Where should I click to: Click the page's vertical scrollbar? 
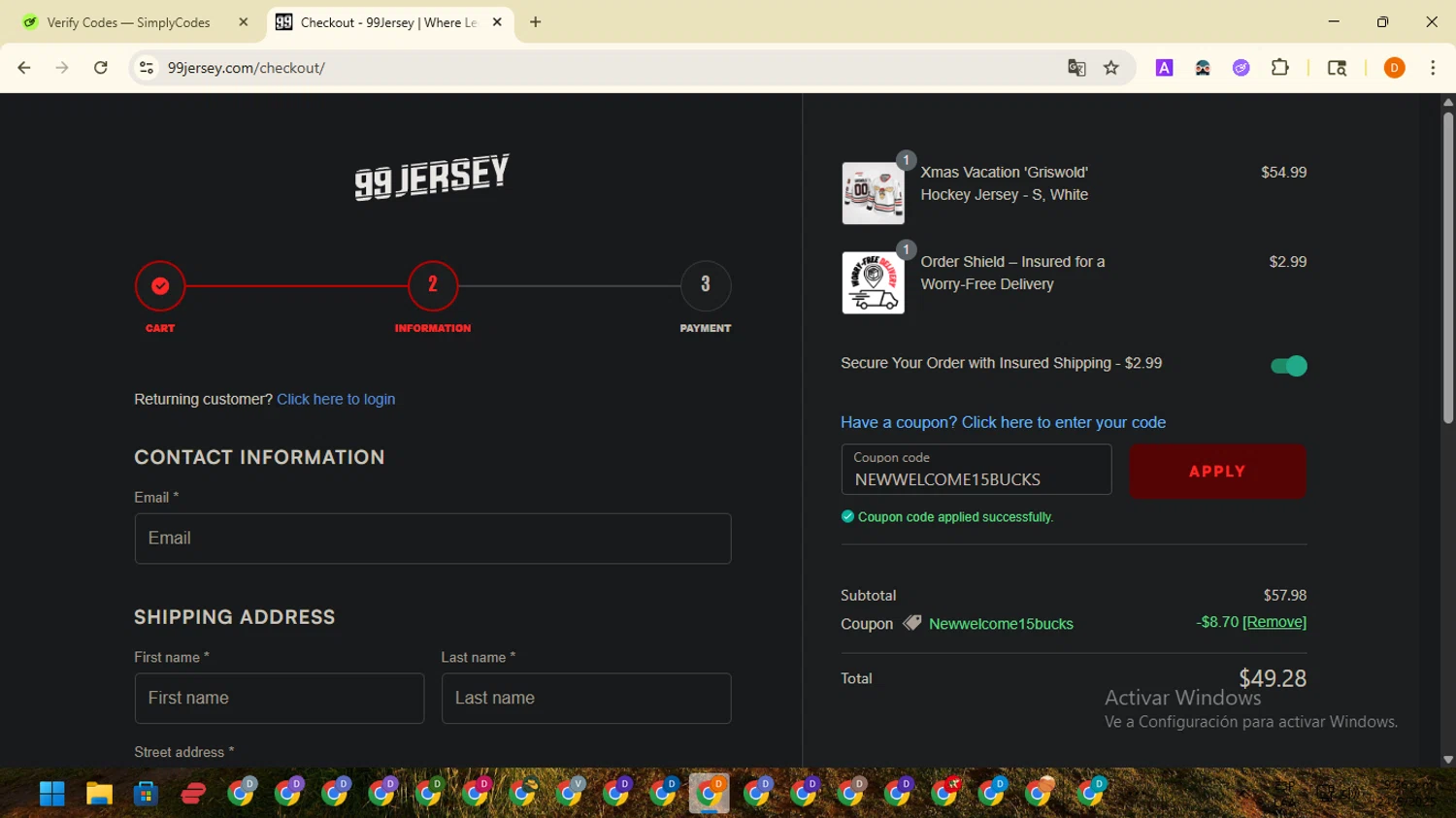pos(1448,267)
